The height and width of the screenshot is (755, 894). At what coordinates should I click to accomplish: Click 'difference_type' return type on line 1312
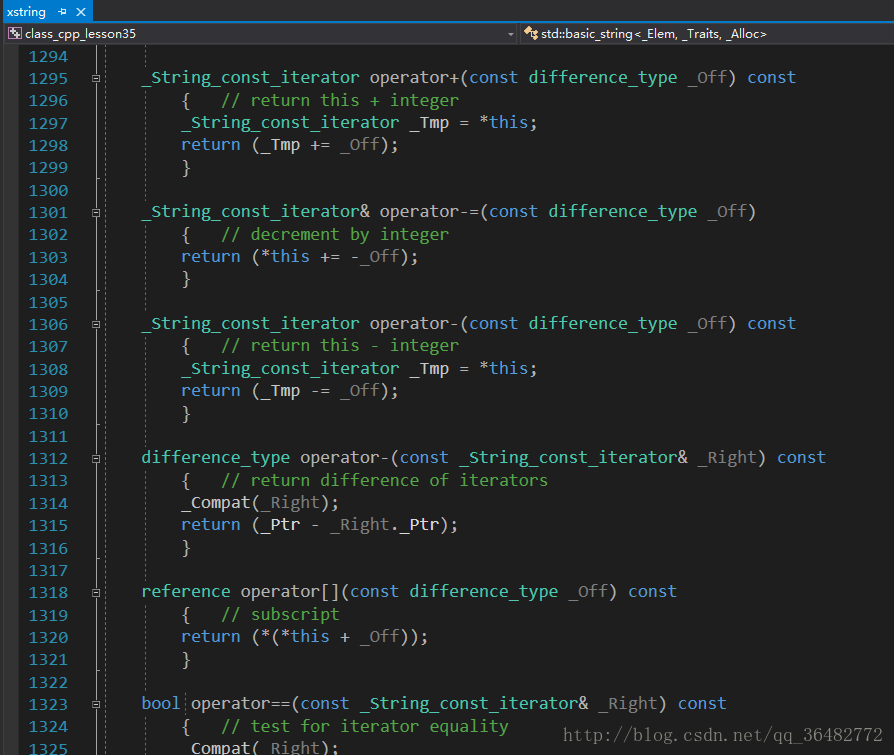[x=216, y=457]
